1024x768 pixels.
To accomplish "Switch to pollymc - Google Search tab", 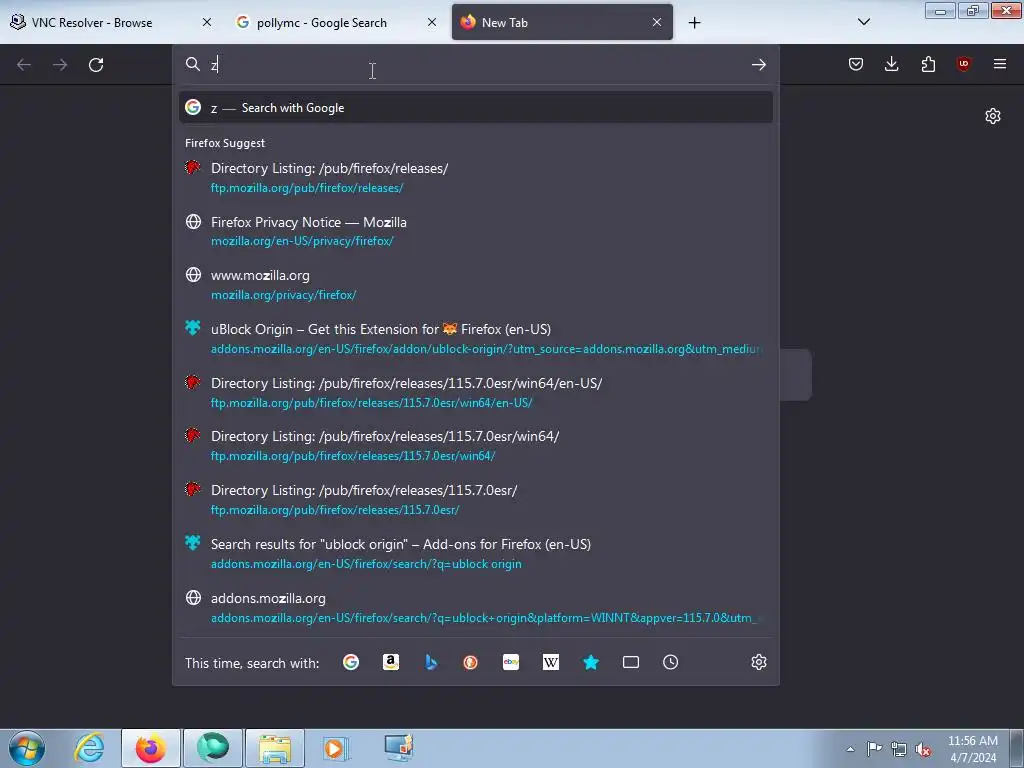I will [x=336, y=22].
